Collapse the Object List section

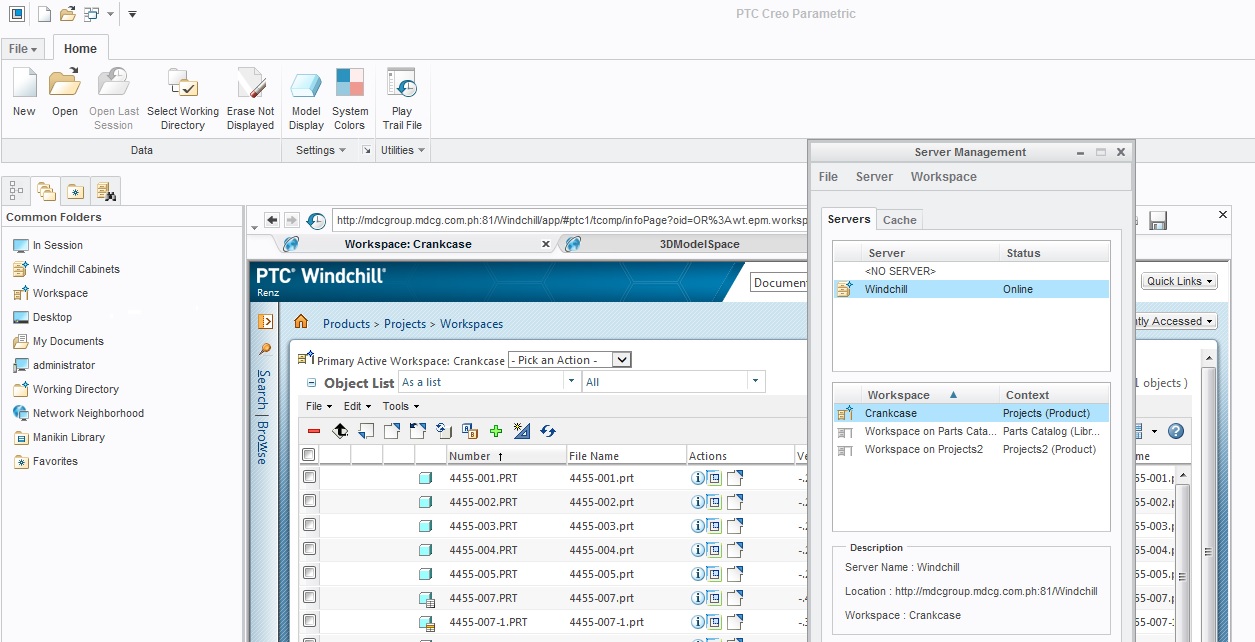pos(312,383)
